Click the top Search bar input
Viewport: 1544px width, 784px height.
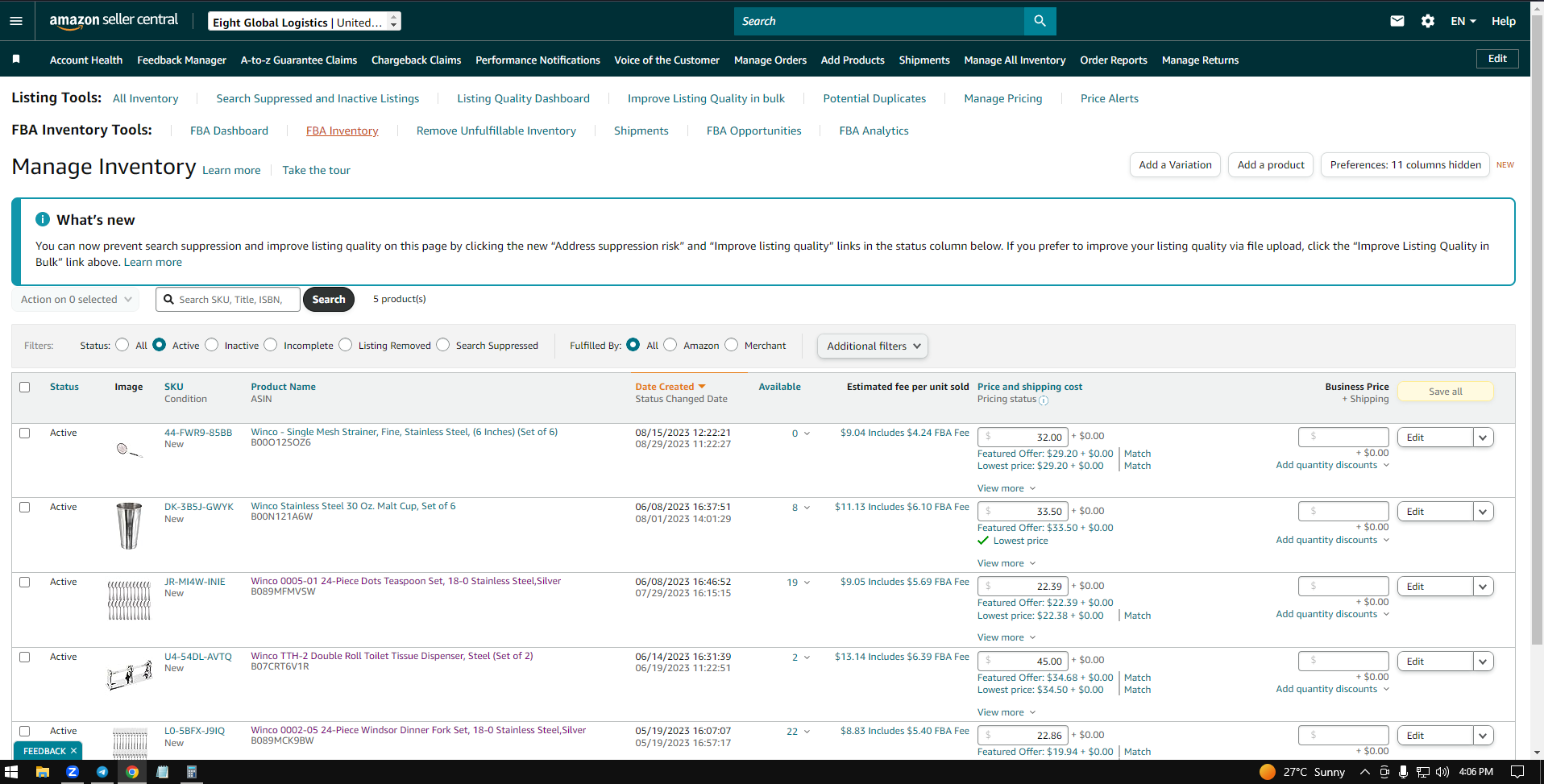[x=879, y=21]
